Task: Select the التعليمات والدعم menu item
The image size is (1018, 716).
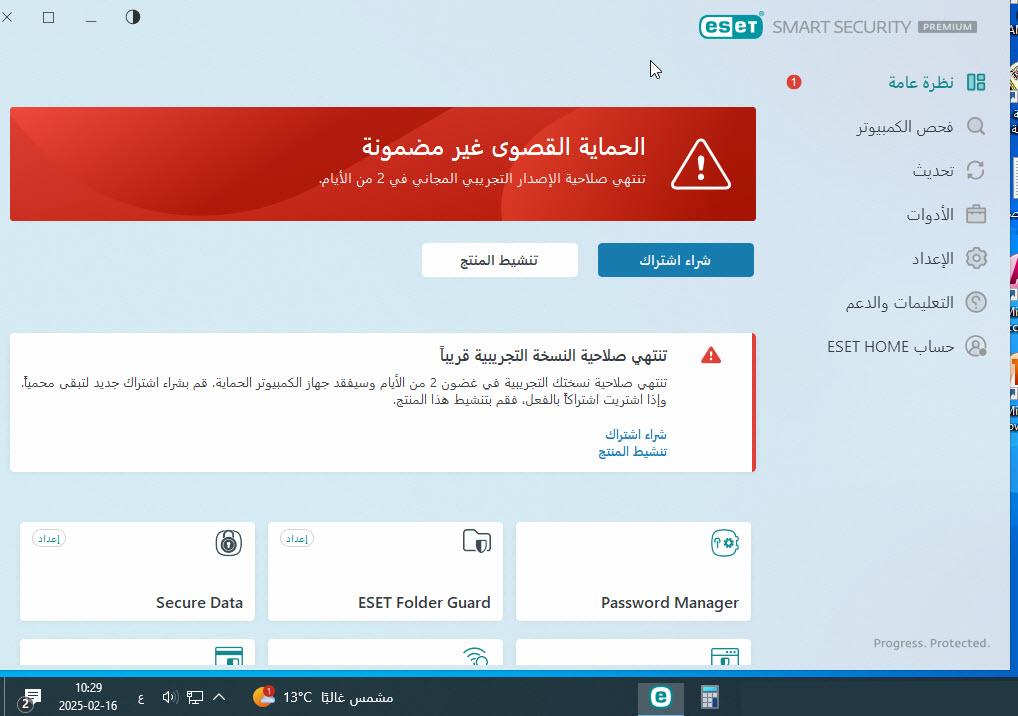Action: [x=899, y=302]
